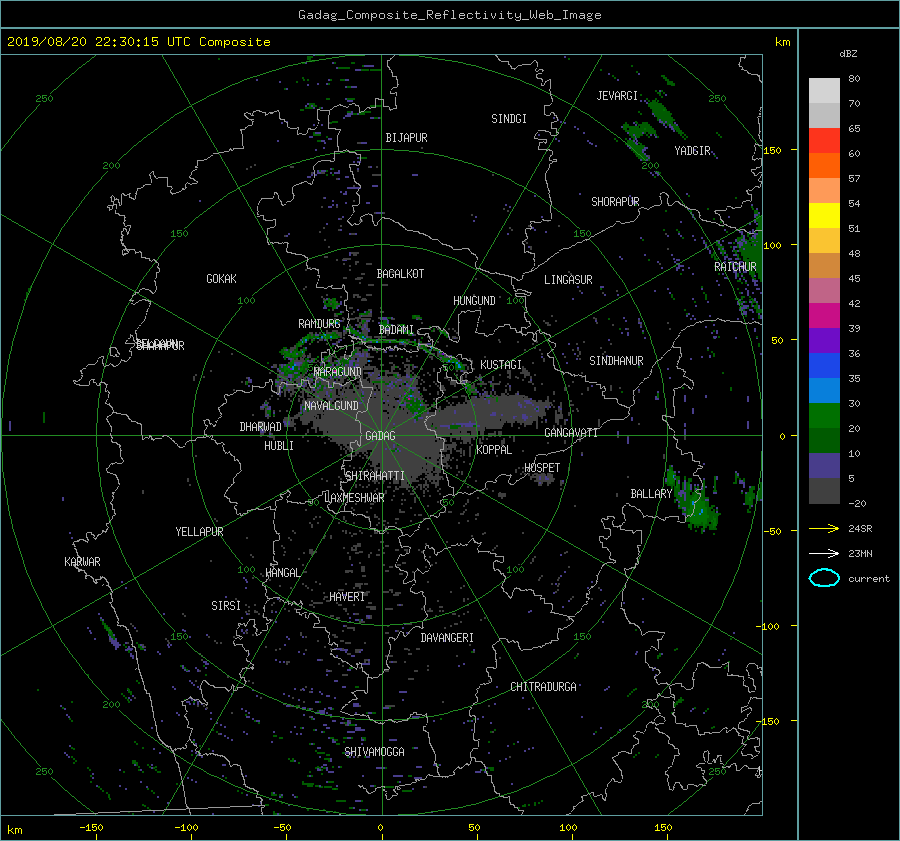This screenshot has width=900, height=841.
Task: Click the DHARWAD city label
Action: (x=260, y=427)
